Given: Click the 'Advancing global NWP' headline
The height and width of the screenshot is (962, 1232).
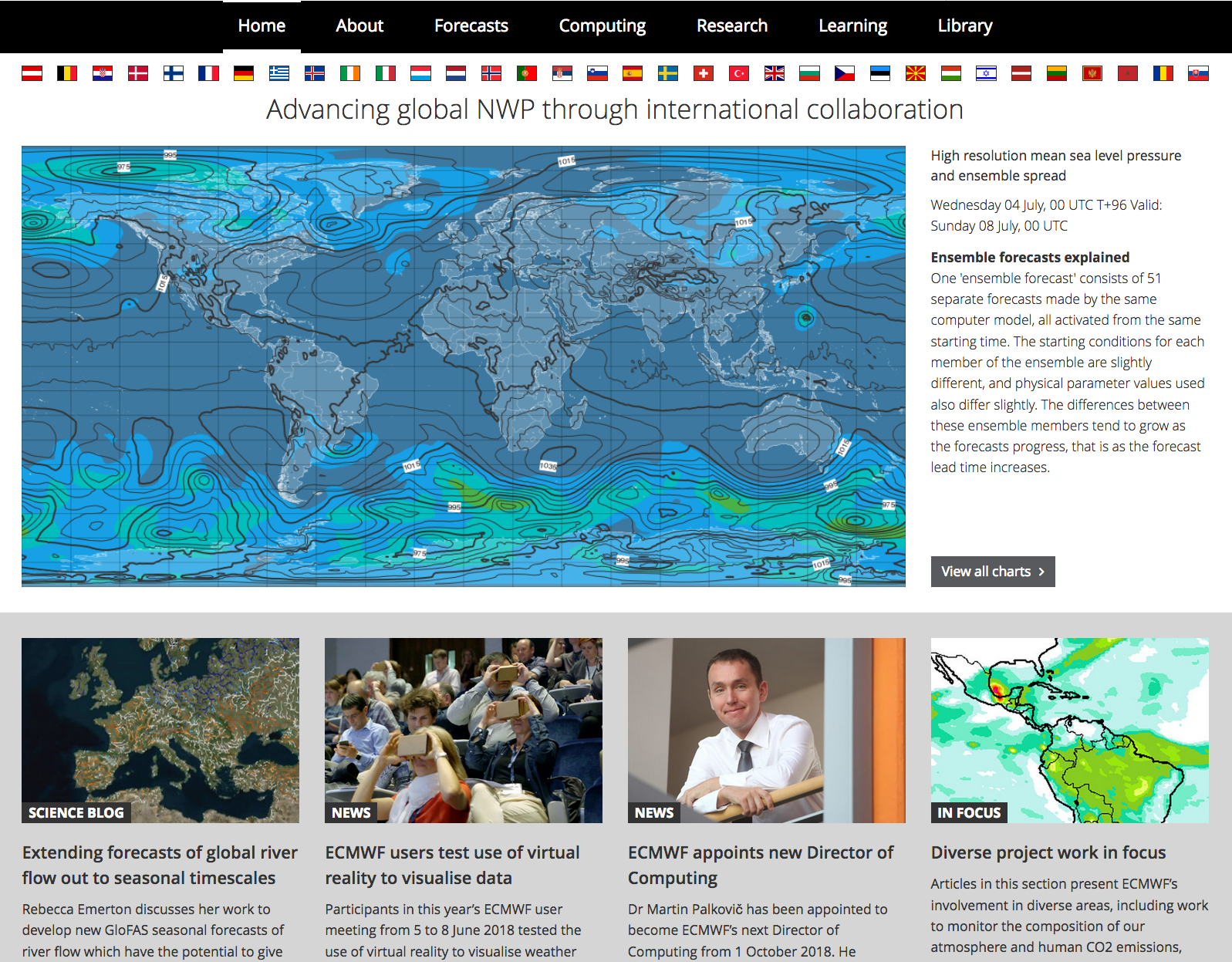Looking at the screenshot, I should coord(615,110).
